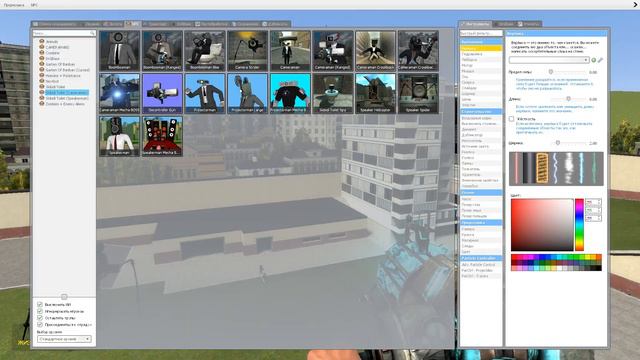Collapse the Конструкции tool category header
This screenshot has height=360, width=640.
point(481,111)
